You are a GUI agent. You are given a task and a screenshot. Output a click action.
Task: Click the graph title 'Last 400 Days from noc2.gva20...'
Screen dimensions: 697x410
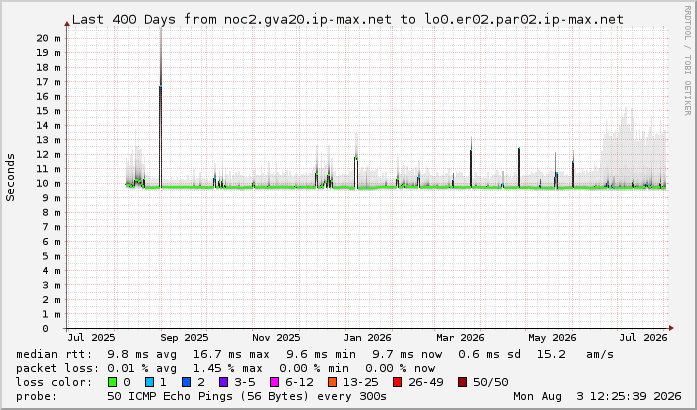pyautogui.click(x=348, y=20)
